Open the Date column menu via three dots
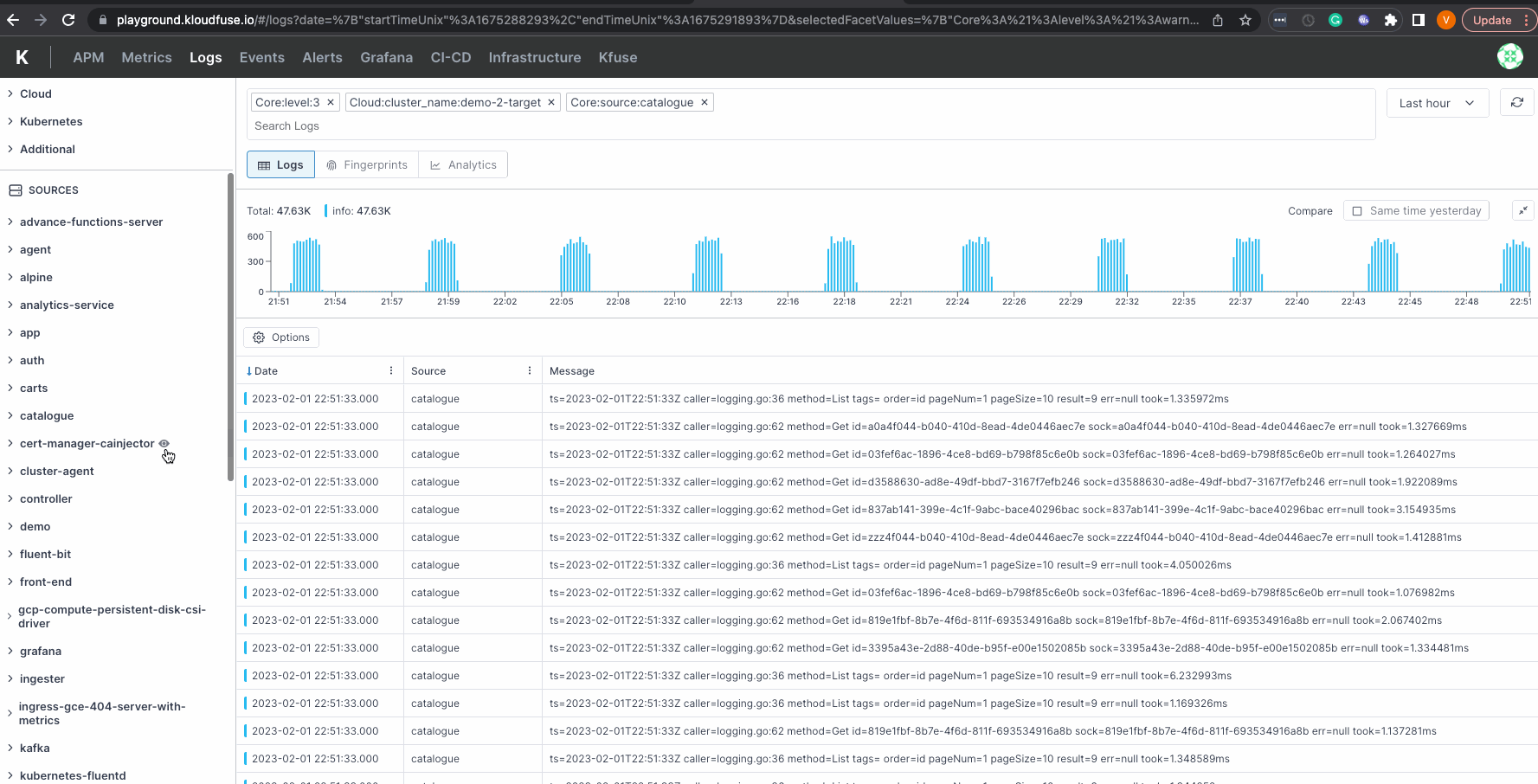1538x784 pixels. pyautogui.click(x=390, y=370)
